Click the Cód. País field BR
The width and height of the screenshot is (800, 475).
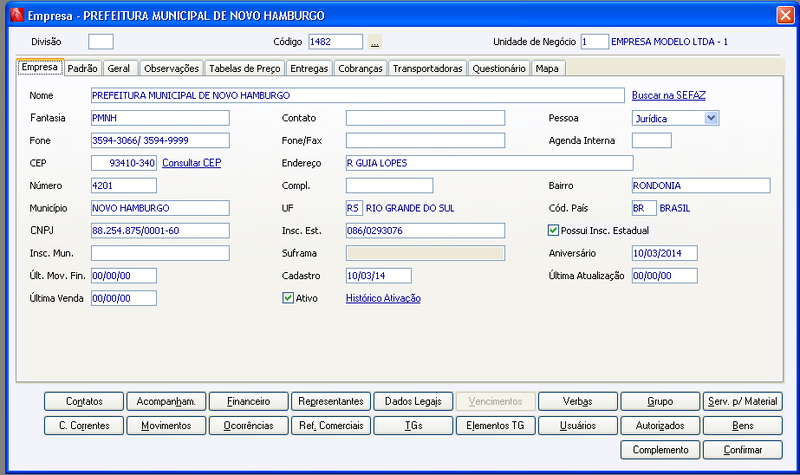(x=644, y=208)
